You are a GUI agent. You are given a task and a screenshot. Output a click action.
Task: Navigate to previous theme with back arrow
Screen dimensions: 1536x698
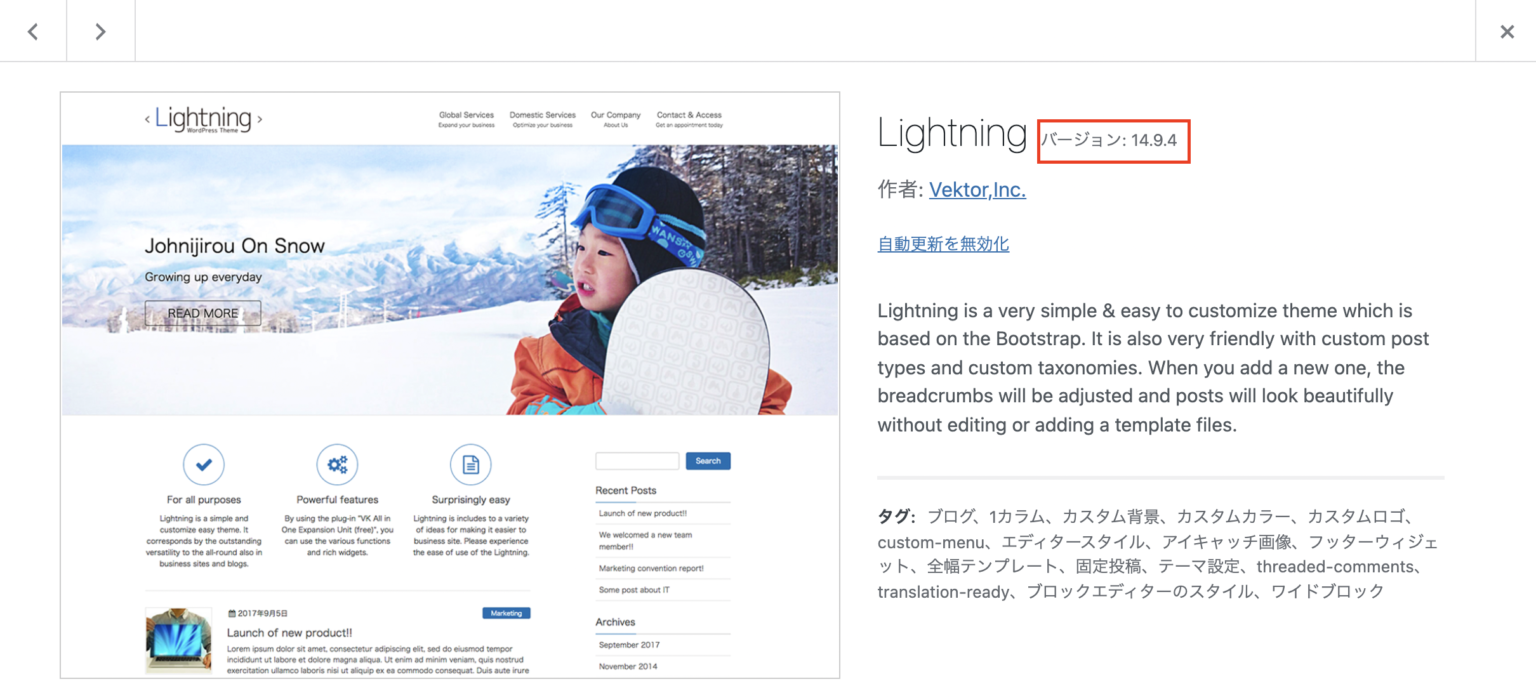32,31
